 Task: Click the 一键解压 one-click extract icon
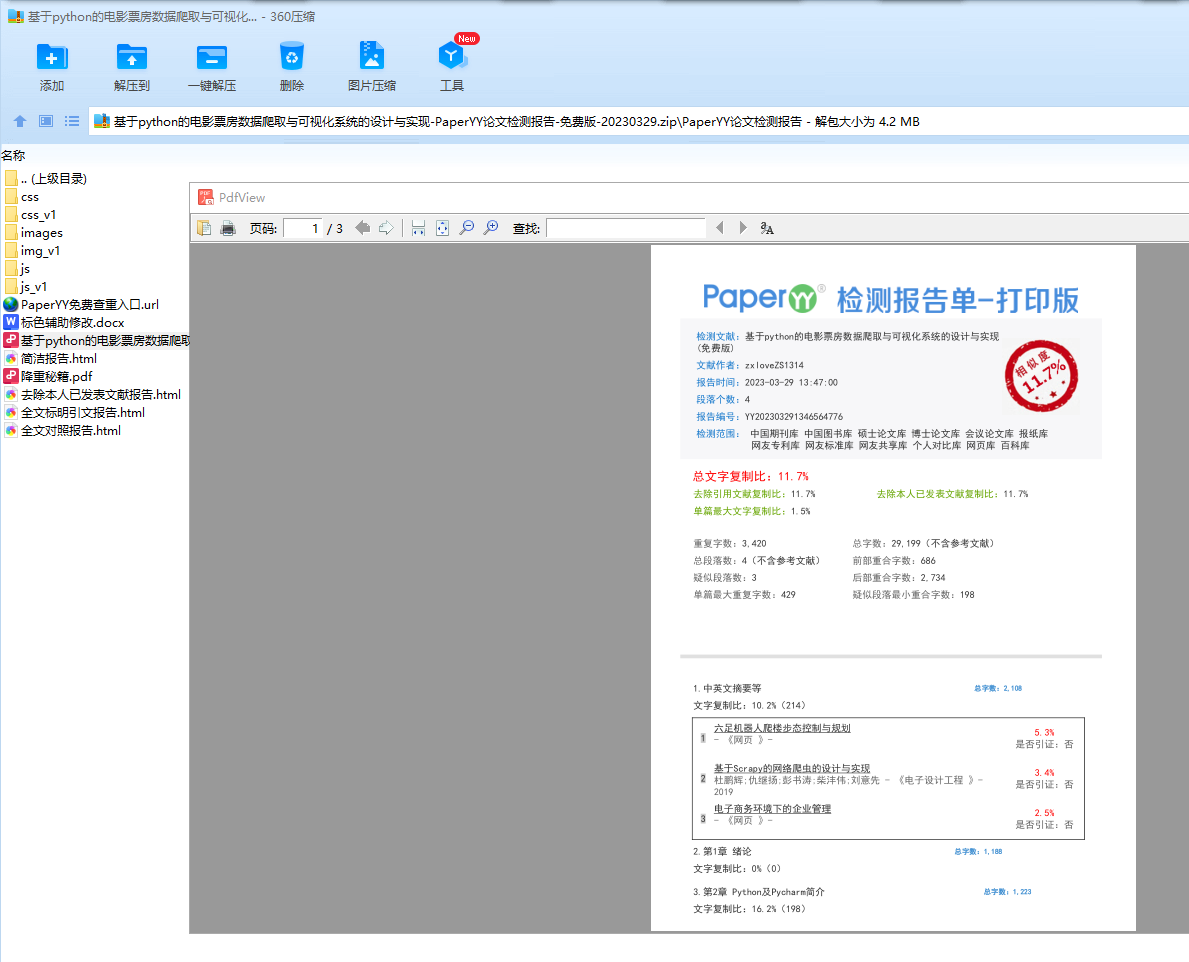click(x=212, y=58)
